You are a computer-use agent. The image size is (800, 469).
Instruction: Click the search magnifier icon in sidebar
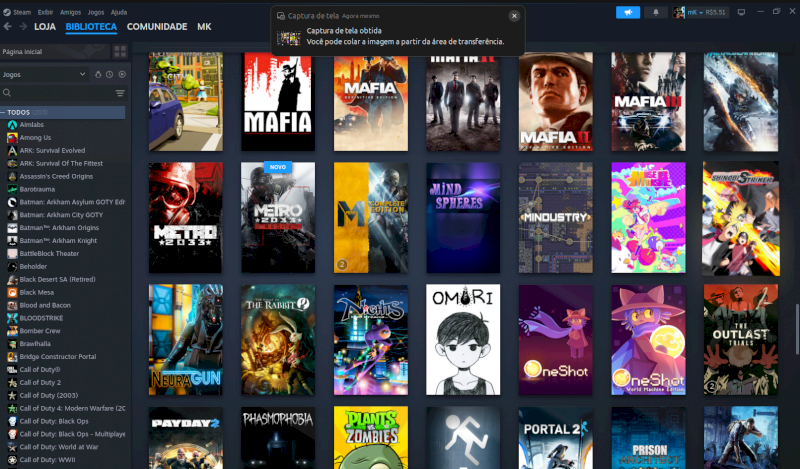pyautogui.click(x=7, y=93)
